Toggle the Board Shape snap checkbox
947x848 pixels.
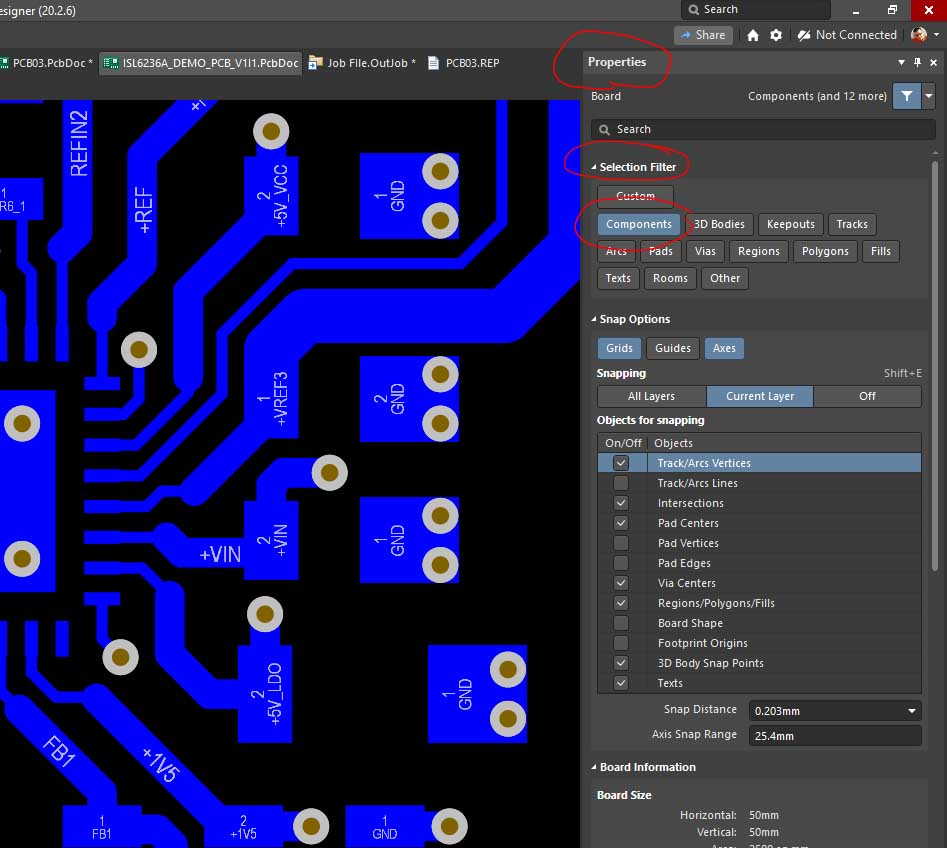tap(621, 623)
